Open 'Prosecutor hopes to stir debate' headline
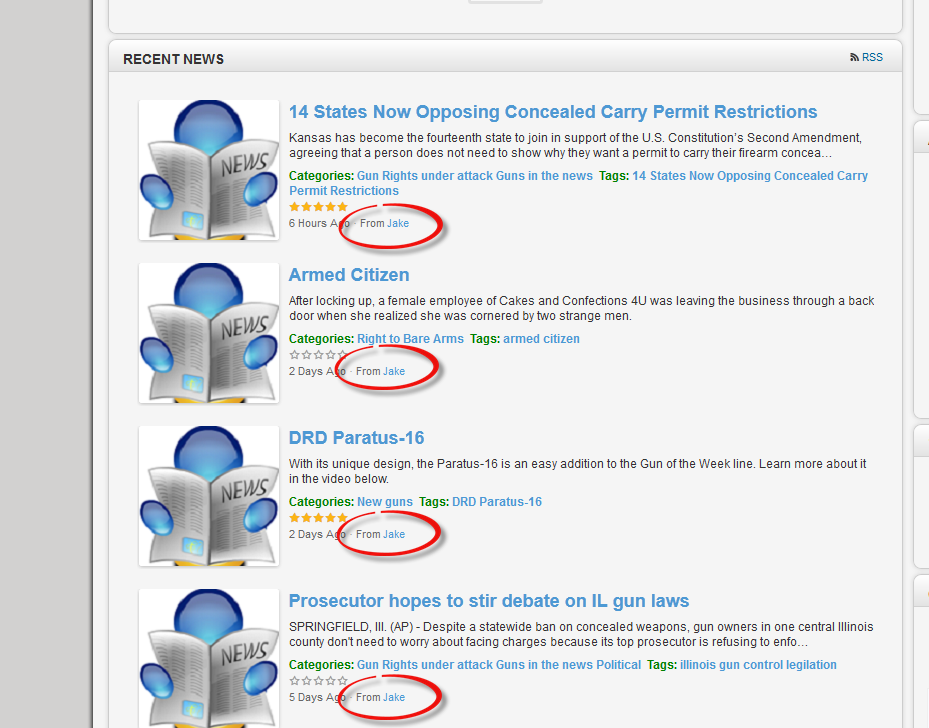Viewport: 929px width, 728px height. click(489, 601)
